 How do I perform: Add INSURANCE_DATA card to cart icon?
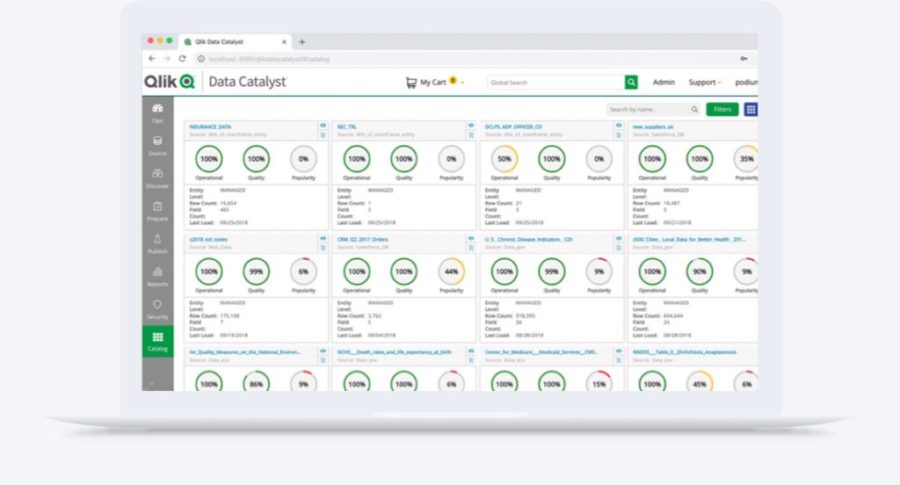[323, 135]
